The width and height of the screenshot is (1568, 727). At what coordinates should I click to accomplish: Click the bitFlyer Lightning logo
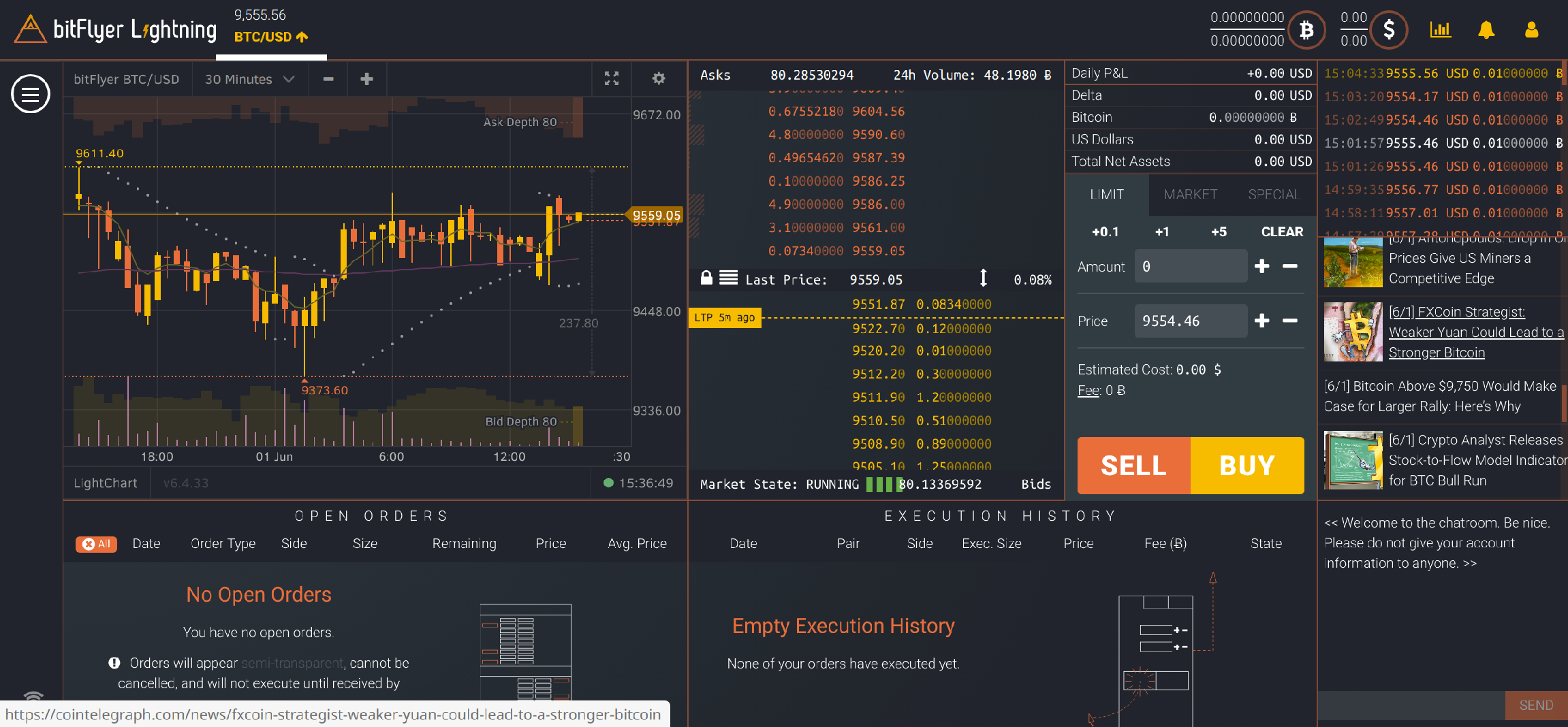[x=116, y=29]
